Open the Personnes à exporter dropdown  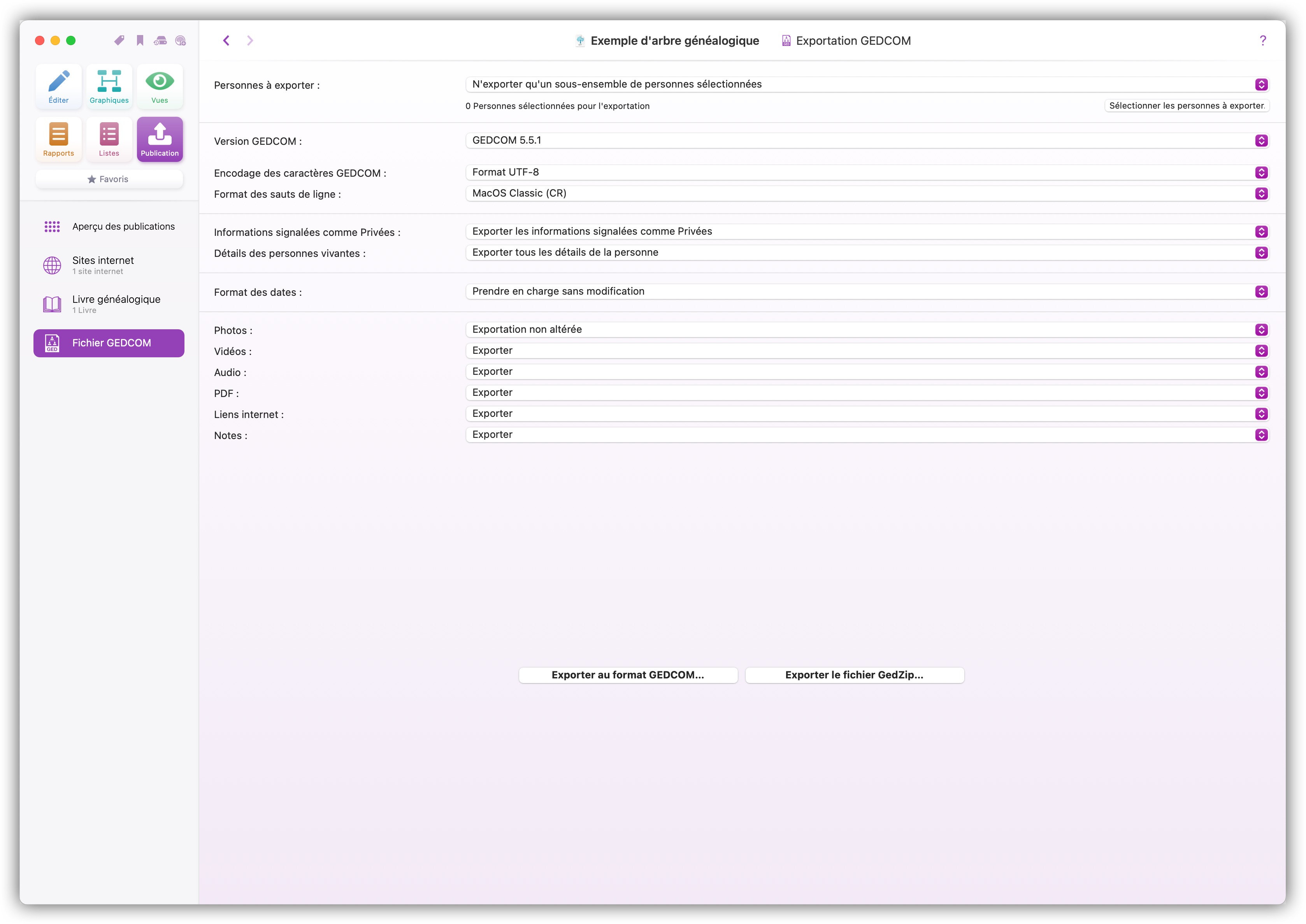[x=867, y=84]
